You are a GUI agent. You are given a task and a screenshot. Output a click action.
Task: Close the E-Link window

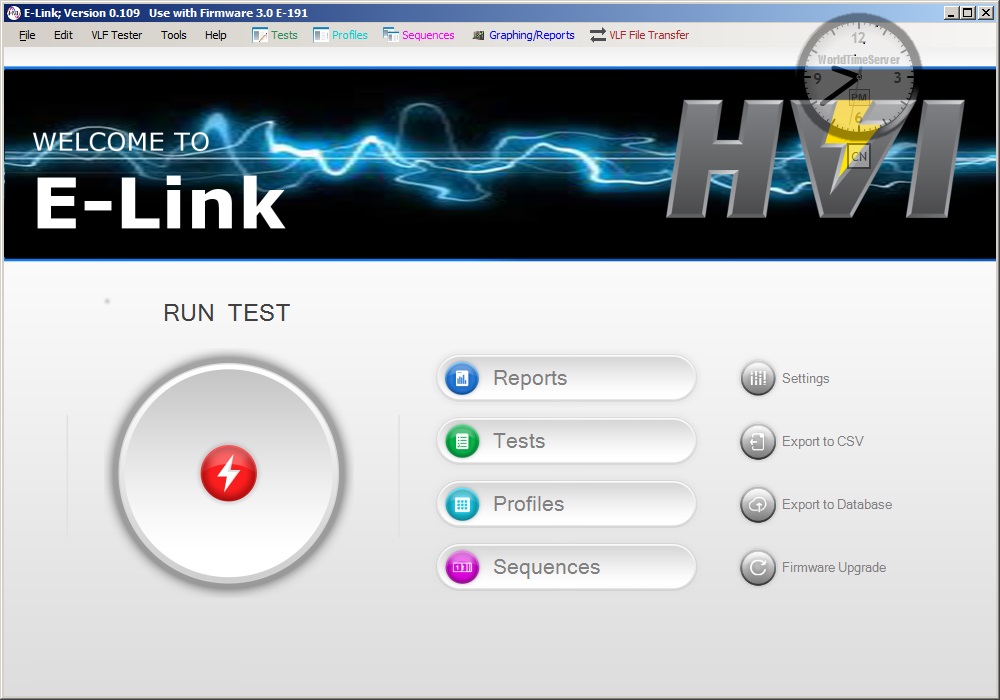985,13
